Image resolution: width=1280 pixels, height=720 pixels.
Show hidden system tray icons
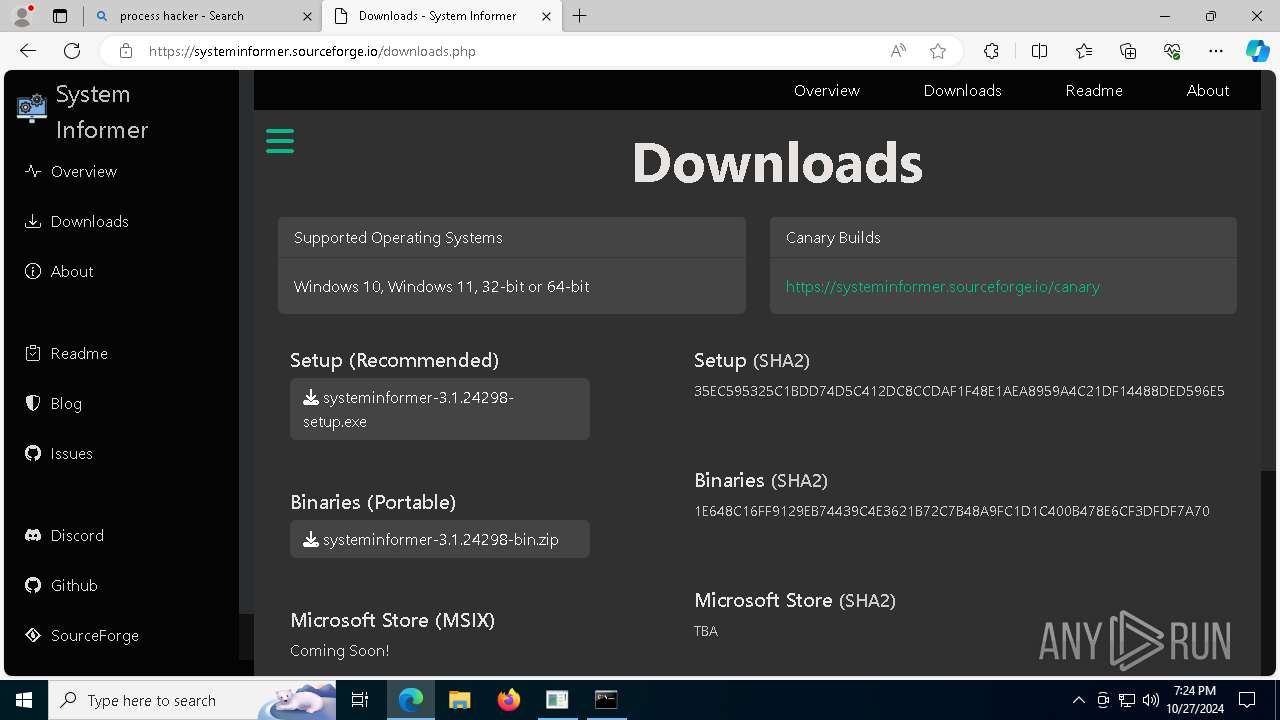1078,700
